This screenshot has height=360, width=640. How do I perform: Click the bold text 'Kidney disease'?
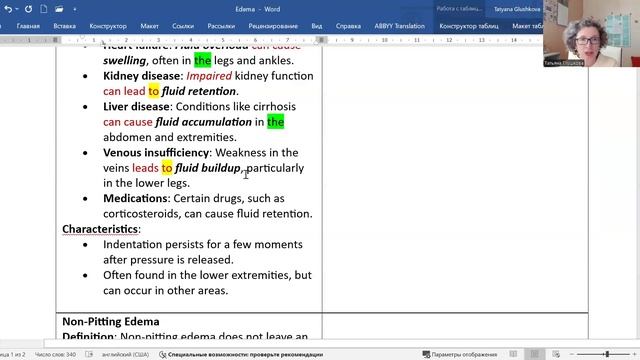[x=141, y=76]
